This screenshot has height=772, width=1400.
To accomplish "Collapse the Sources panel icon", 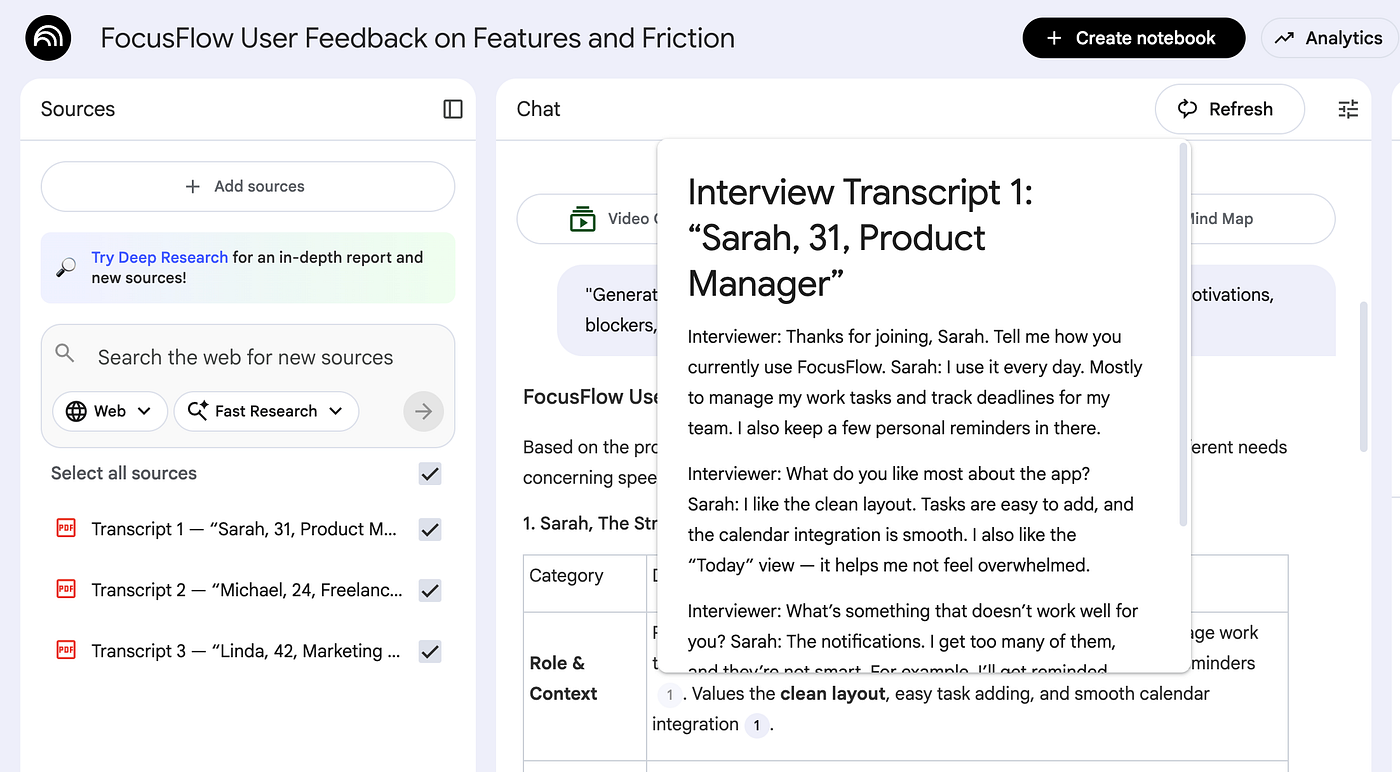I will coord(453,109).
